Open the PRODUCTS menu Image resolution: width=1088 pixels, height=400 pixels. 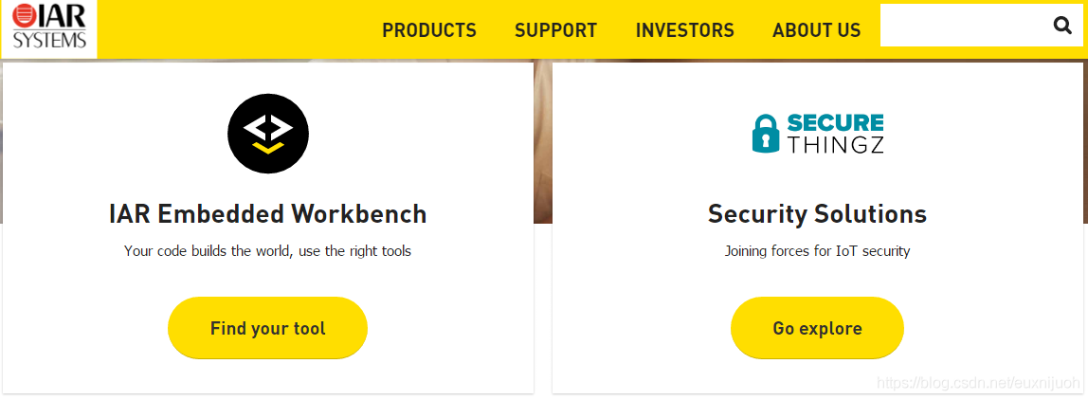pos(429,30)
